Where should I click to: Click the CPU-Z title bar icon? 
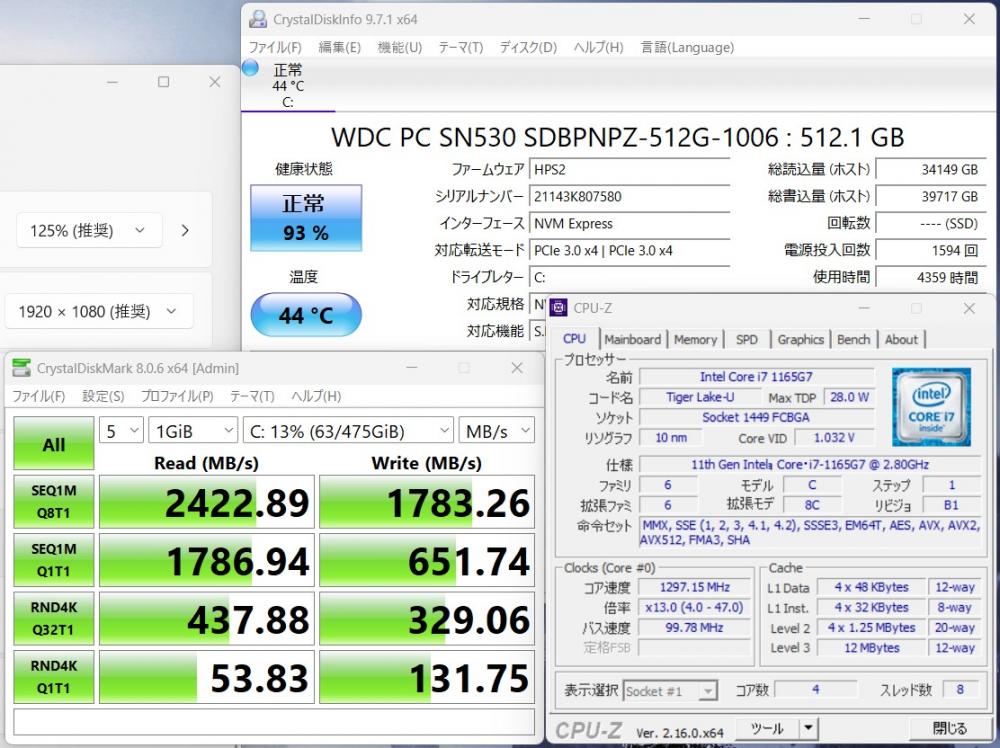click(559, 308)
